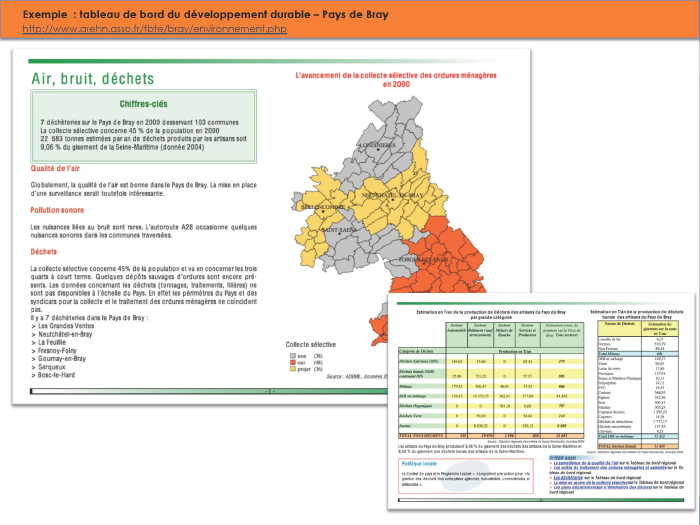Click the 'Air, bruit, déchets' page title
The image size is (700, 525).
coord(93,79)
